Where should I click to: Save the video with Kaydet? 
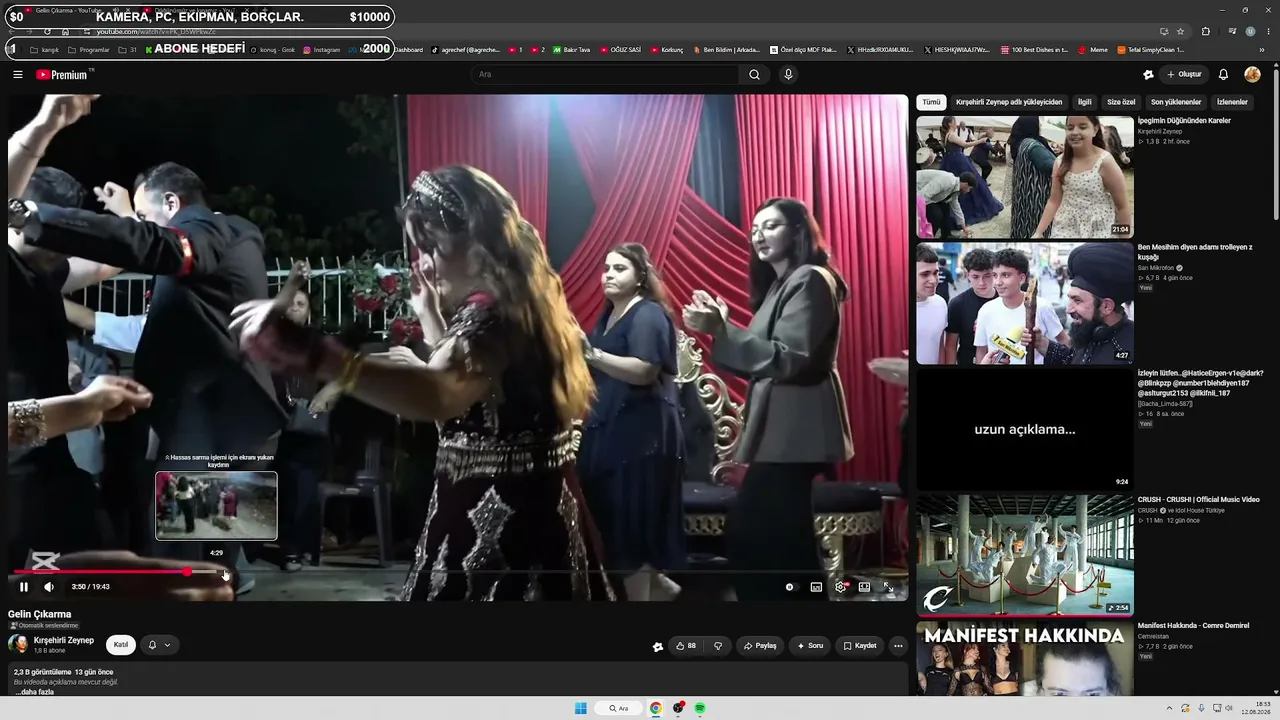pyautogui.click(x=859, y=646)
